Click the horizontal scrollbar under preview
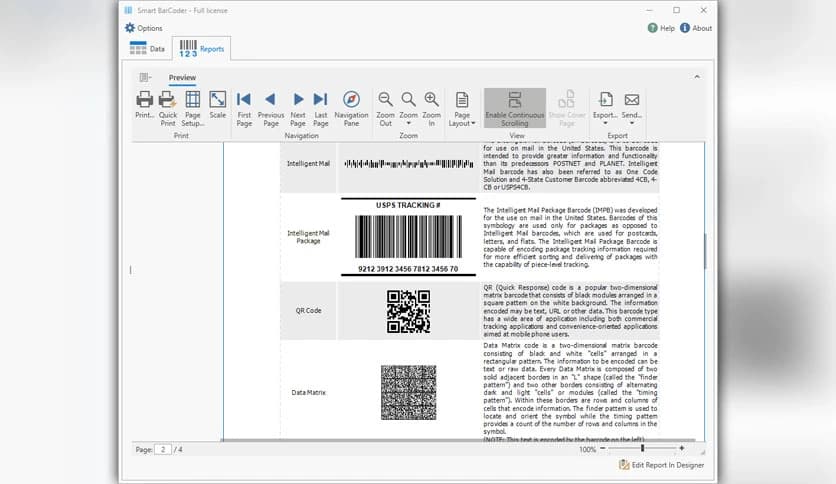This screenshot has width=836, height=484. click(459, 440)
